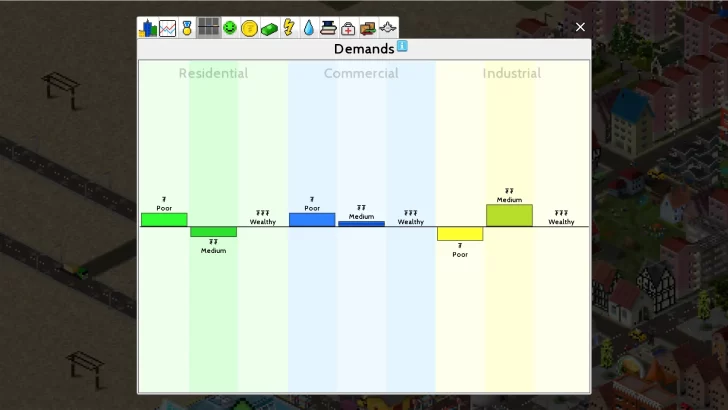Open the gold coin tab
Screen dimensions: 728x410
[x=249, y=28]
